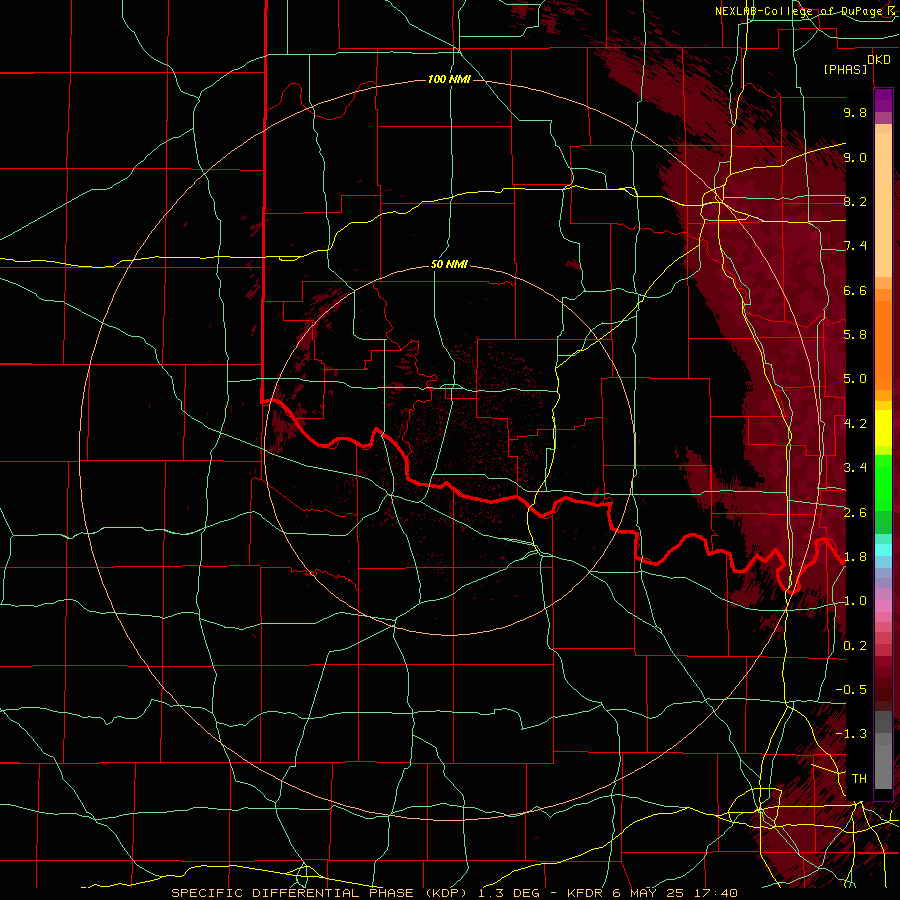Image resolution: width=900 pixels, height=900 pixels.
Task: Click the purple swatch atop the color scale
Action: tap(883, 100)
